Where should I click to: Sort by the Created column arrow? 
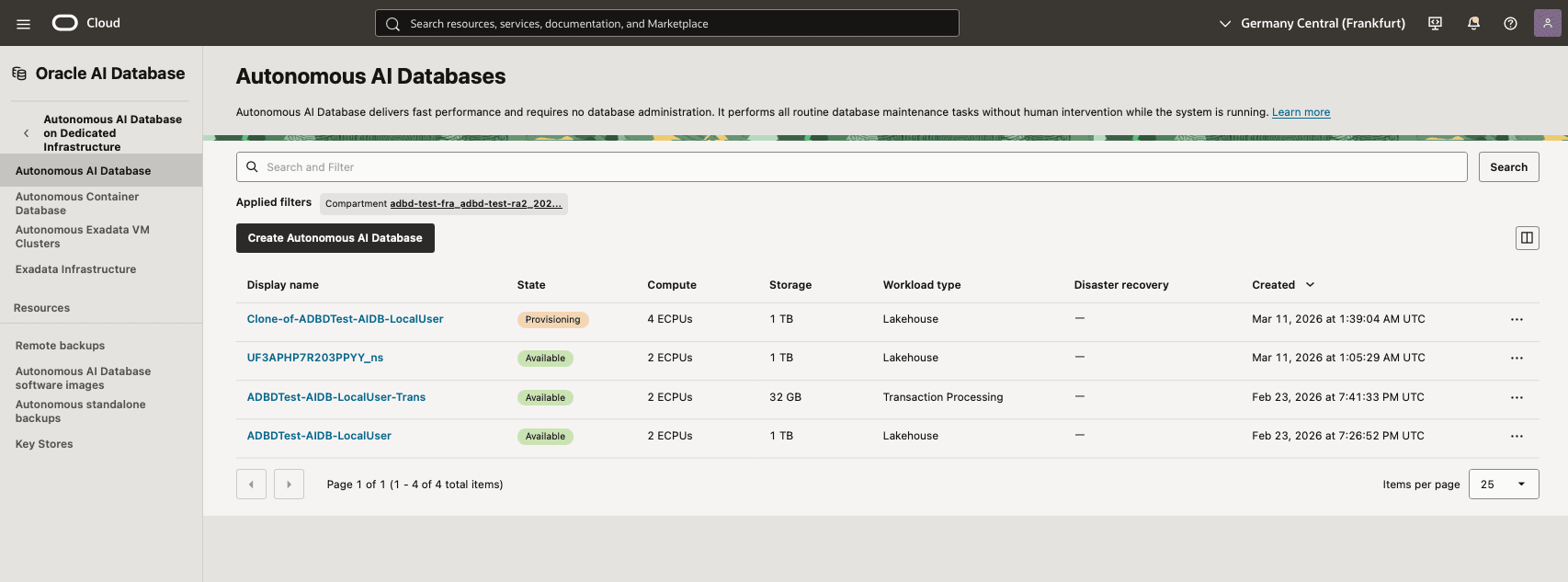coord(1311,285)
